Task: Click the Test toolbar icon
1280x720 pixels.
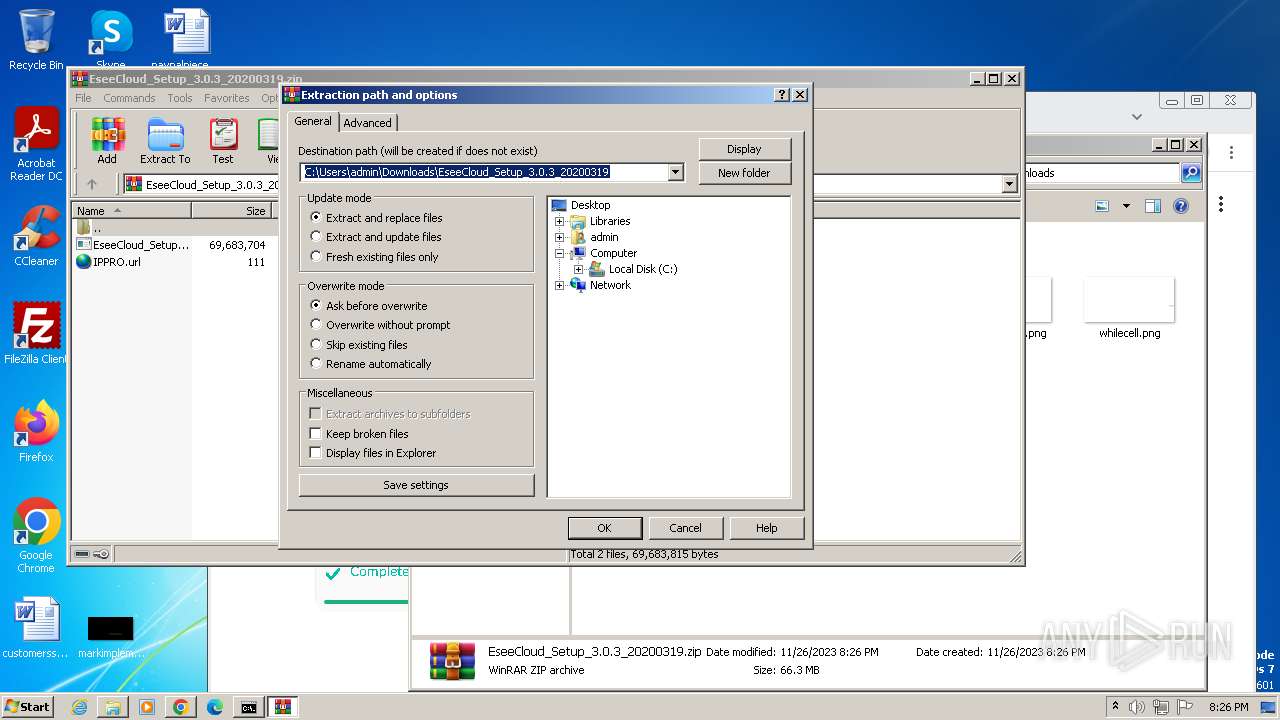Action: (x=223, y=141)
